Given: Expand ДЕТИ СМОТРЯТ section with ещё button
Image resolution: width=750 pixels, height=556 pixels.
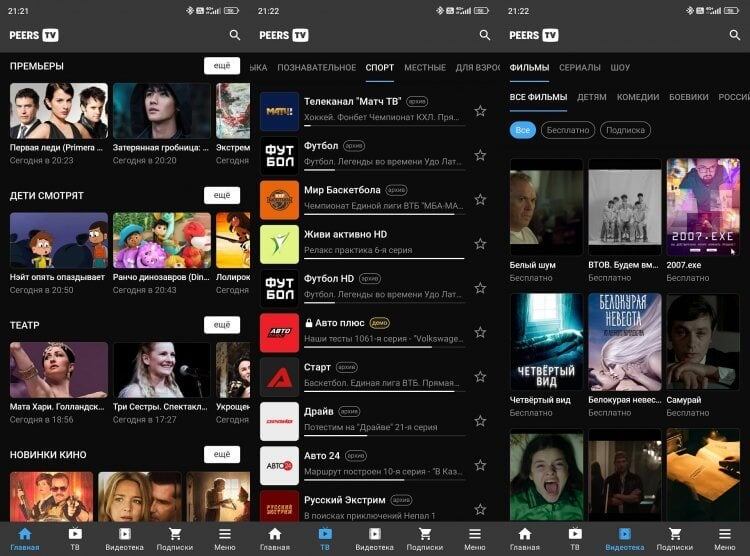Looking at the screenshot, I should pyautogui.click(x=222, y=195).
